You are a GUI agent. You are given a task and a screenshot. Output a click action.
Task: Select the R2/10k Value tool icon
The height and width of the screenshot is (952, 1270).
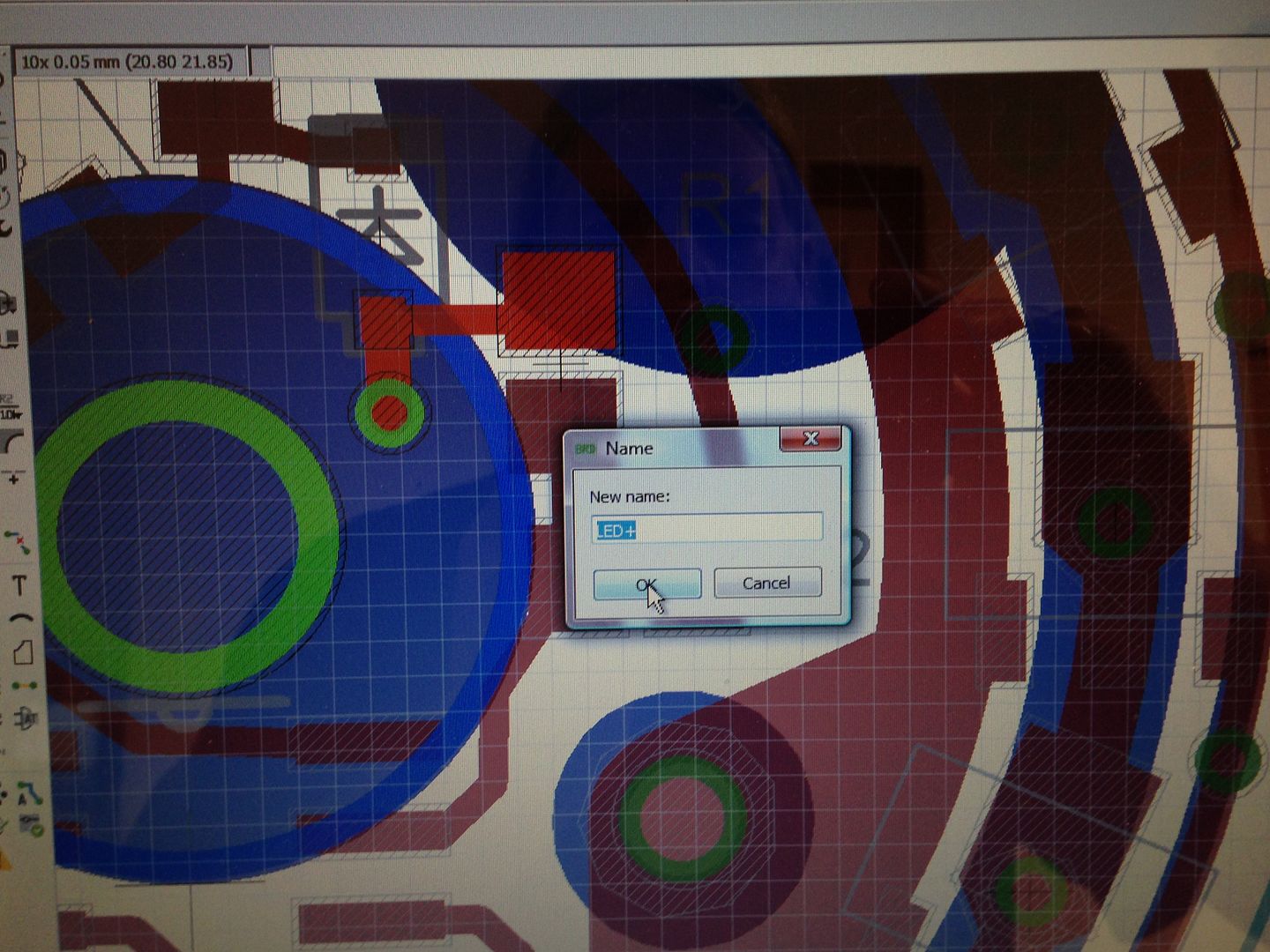click(x=10, y=407)
